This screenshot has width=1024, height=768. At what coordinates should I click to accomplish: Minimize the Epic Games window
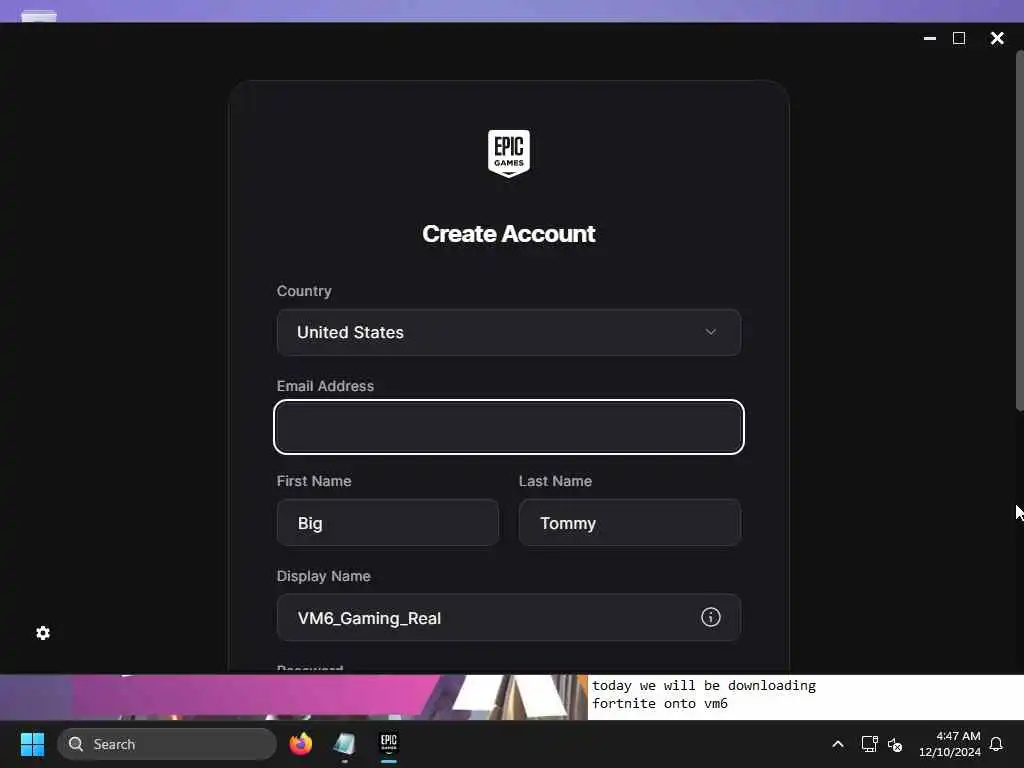click(930, 39)
